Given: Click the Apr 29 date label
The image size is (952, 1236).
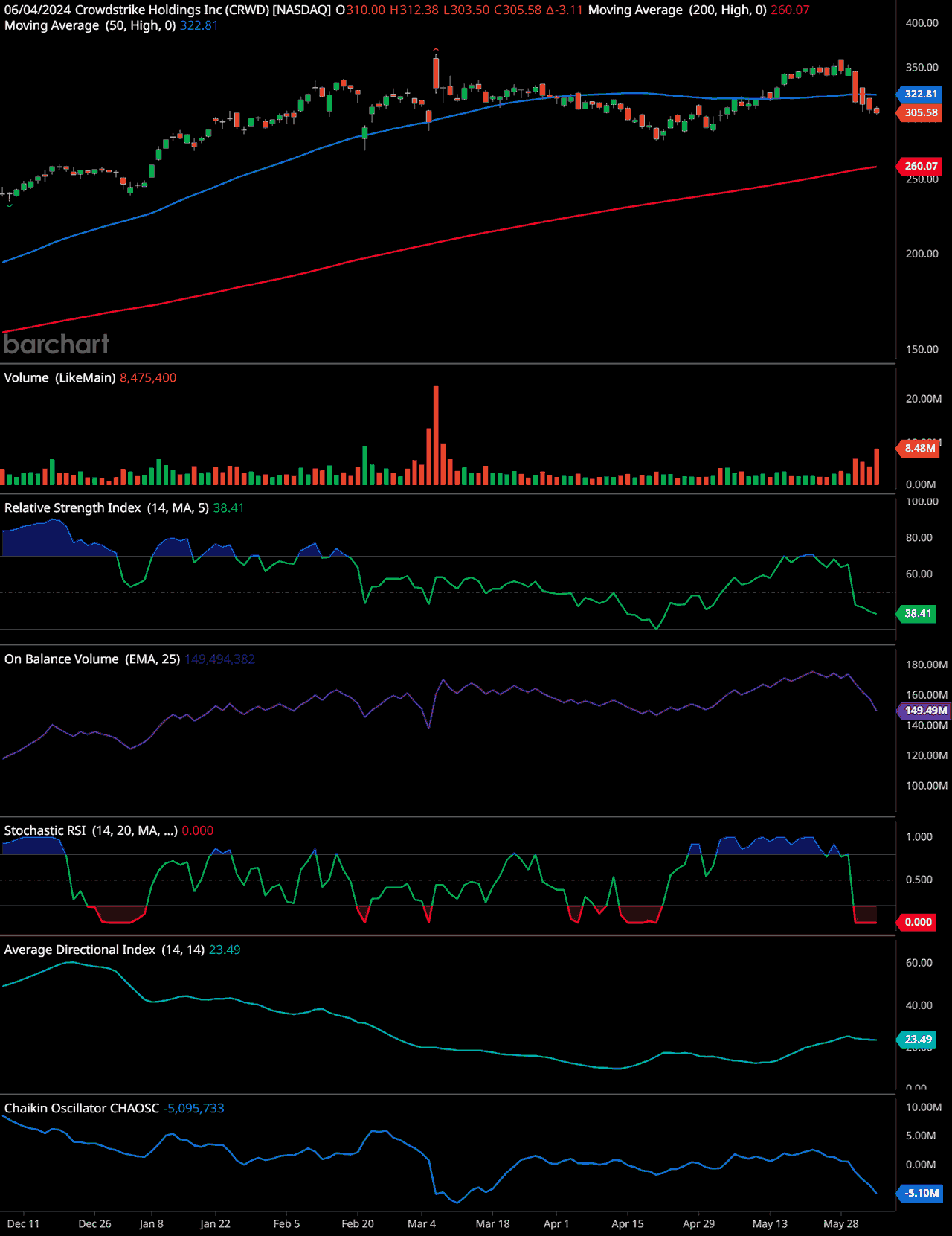Looking at the screenshot, I should [x=698, y=1223].
